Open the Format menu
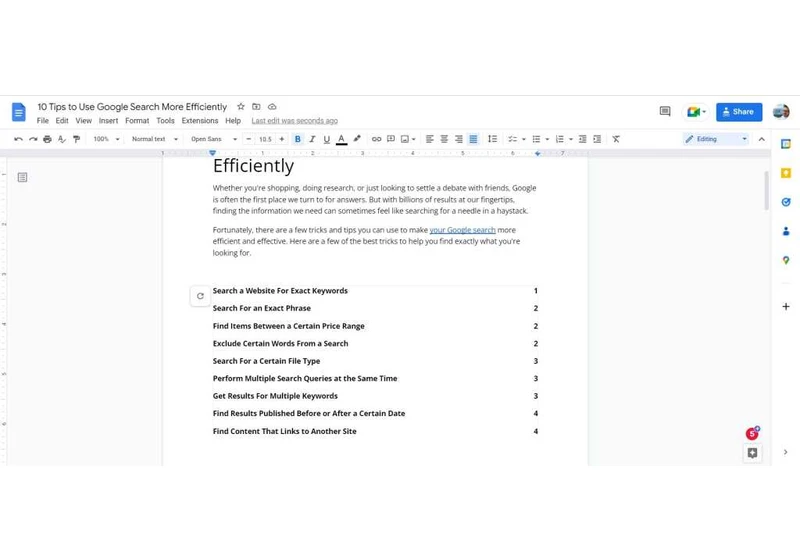This screenshot has height=560, width=800. pyautogui.click(x=137, y=121)
